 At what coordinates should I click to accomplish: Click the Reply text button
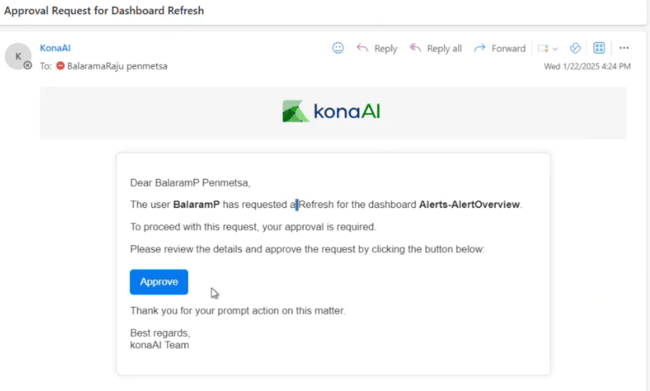coord(386,49)
